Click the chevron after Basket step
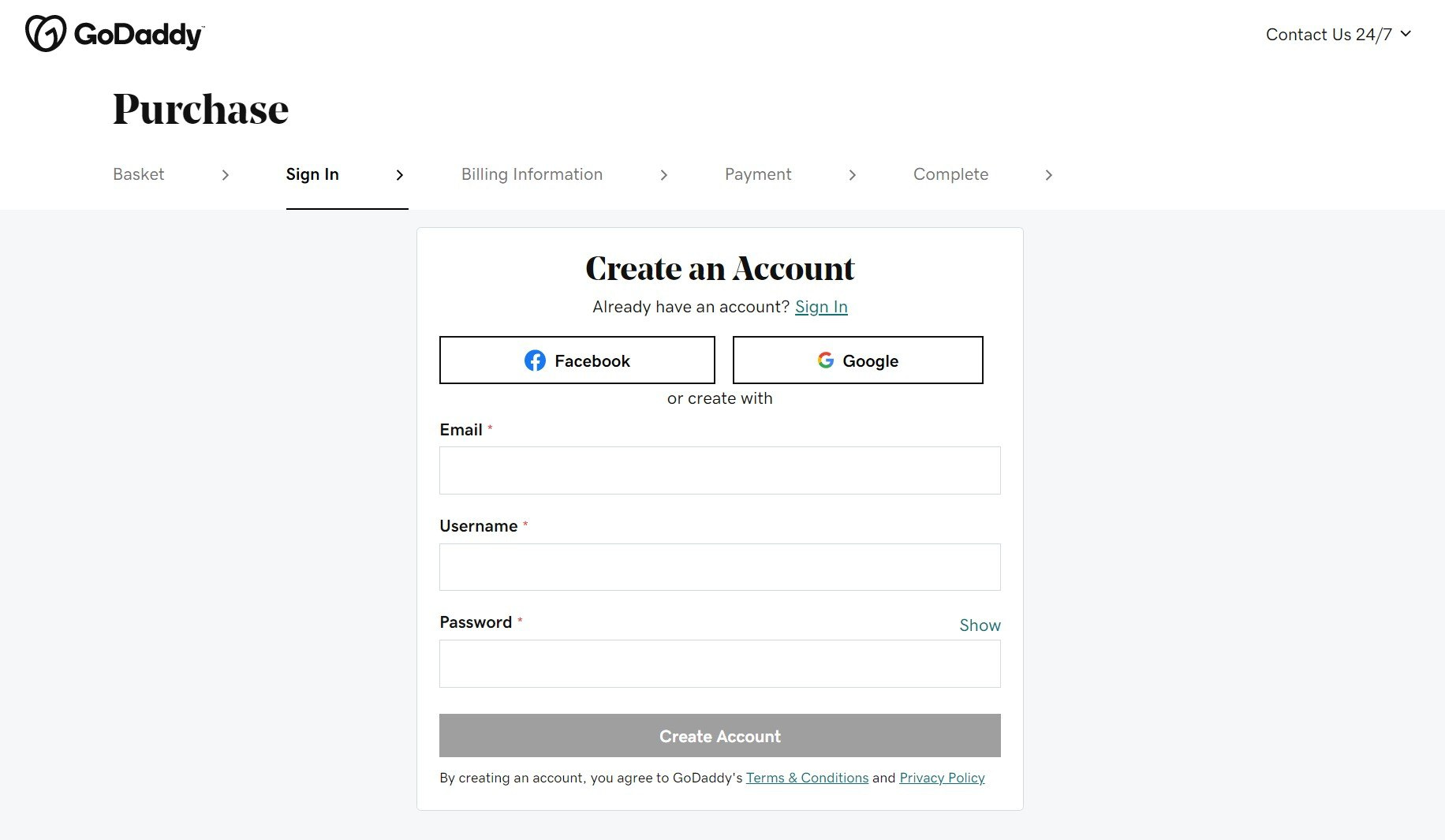This screenshot has height=840, width=1445. click(228, 175)
